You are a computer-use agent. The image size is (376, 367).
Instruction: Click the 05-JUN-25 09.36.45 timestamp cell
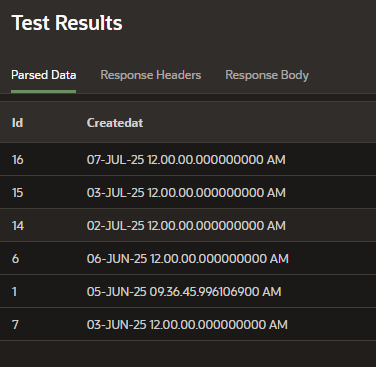(x=184, y=292)
